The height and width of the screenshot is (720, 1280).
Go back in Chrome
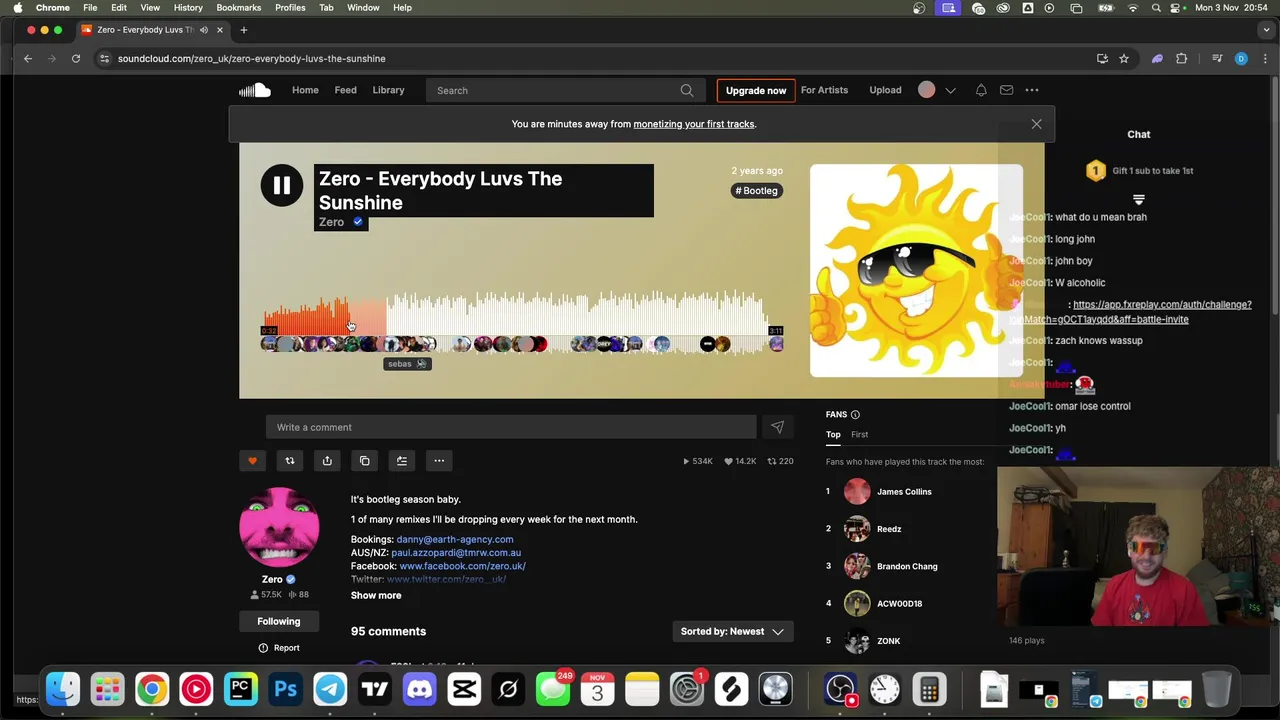(x=28, y=59)
